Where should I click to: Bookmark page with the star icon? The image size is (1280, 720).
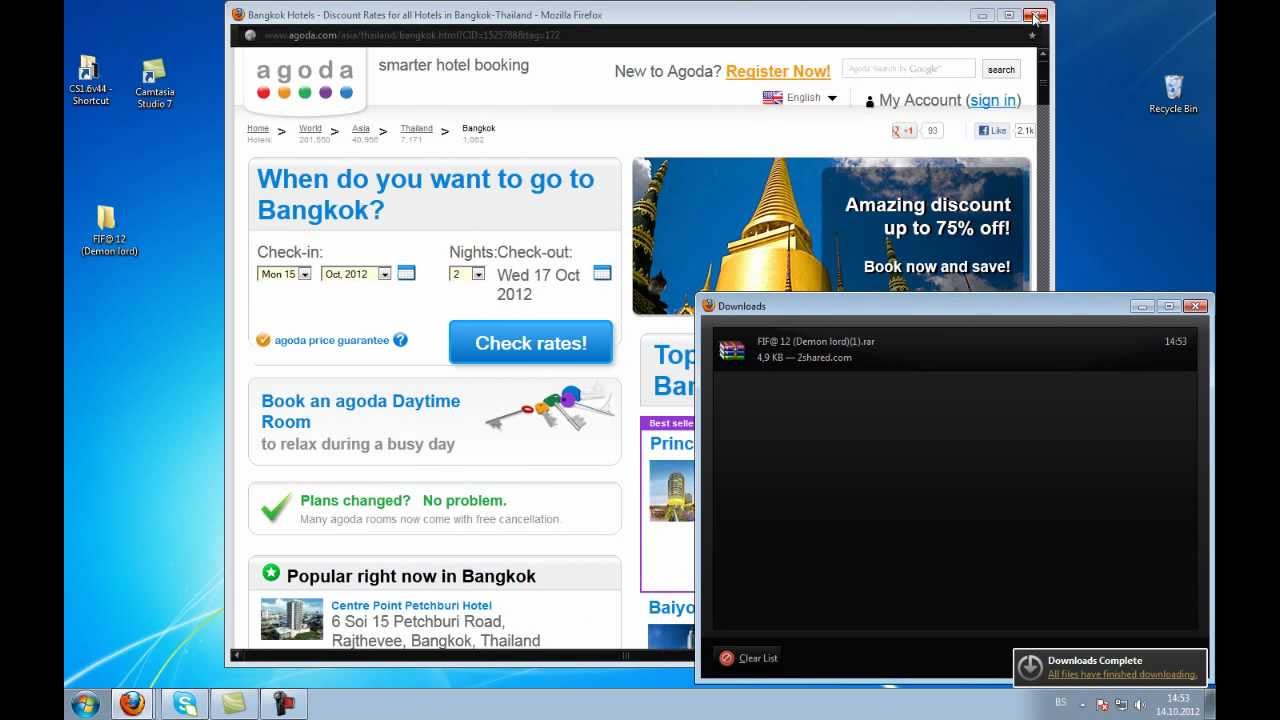click(x=1032, y=35)
